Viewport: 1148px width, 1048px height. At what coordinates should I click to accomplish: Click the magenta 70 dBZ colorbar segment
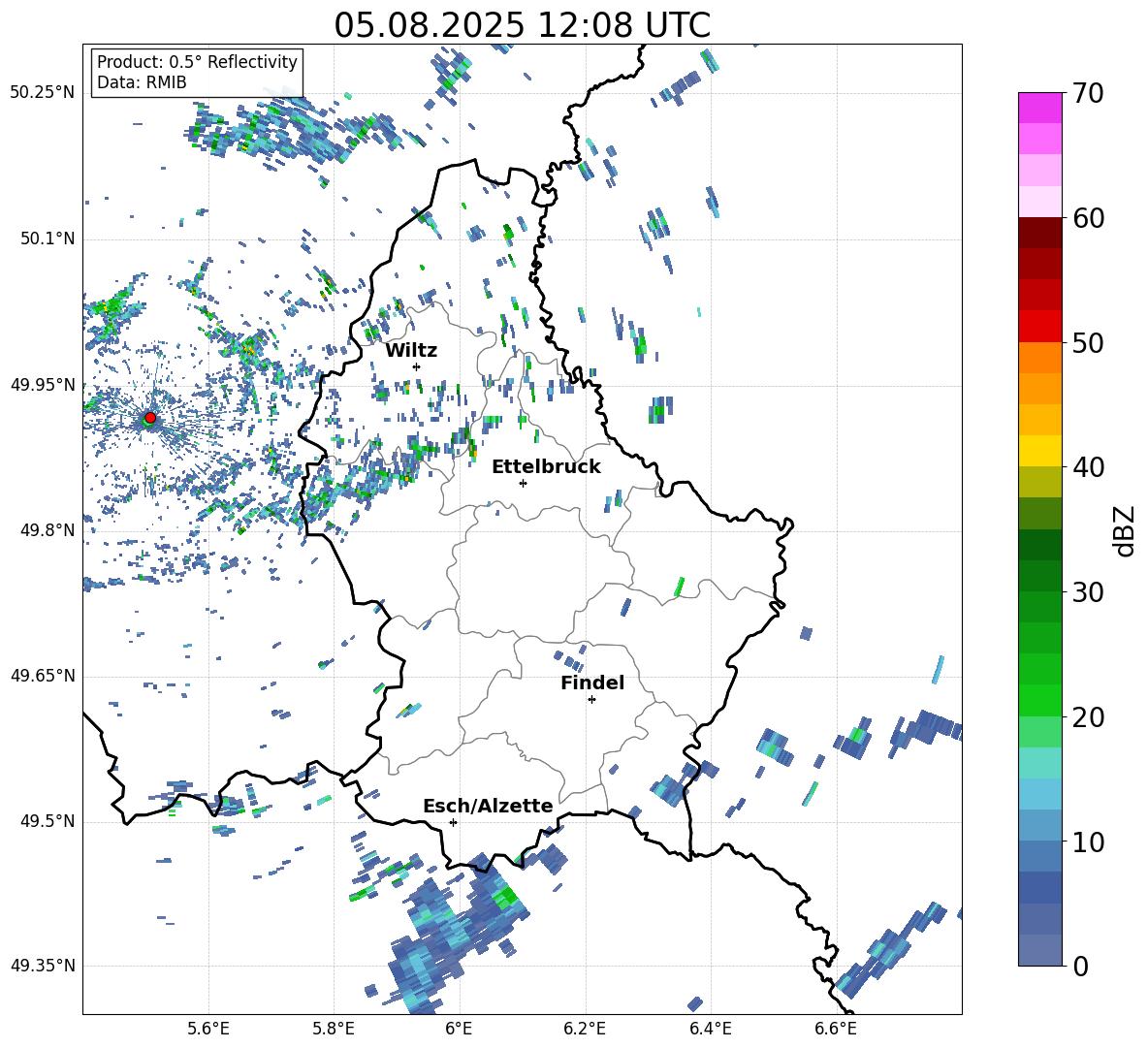tap(1039, 108)
